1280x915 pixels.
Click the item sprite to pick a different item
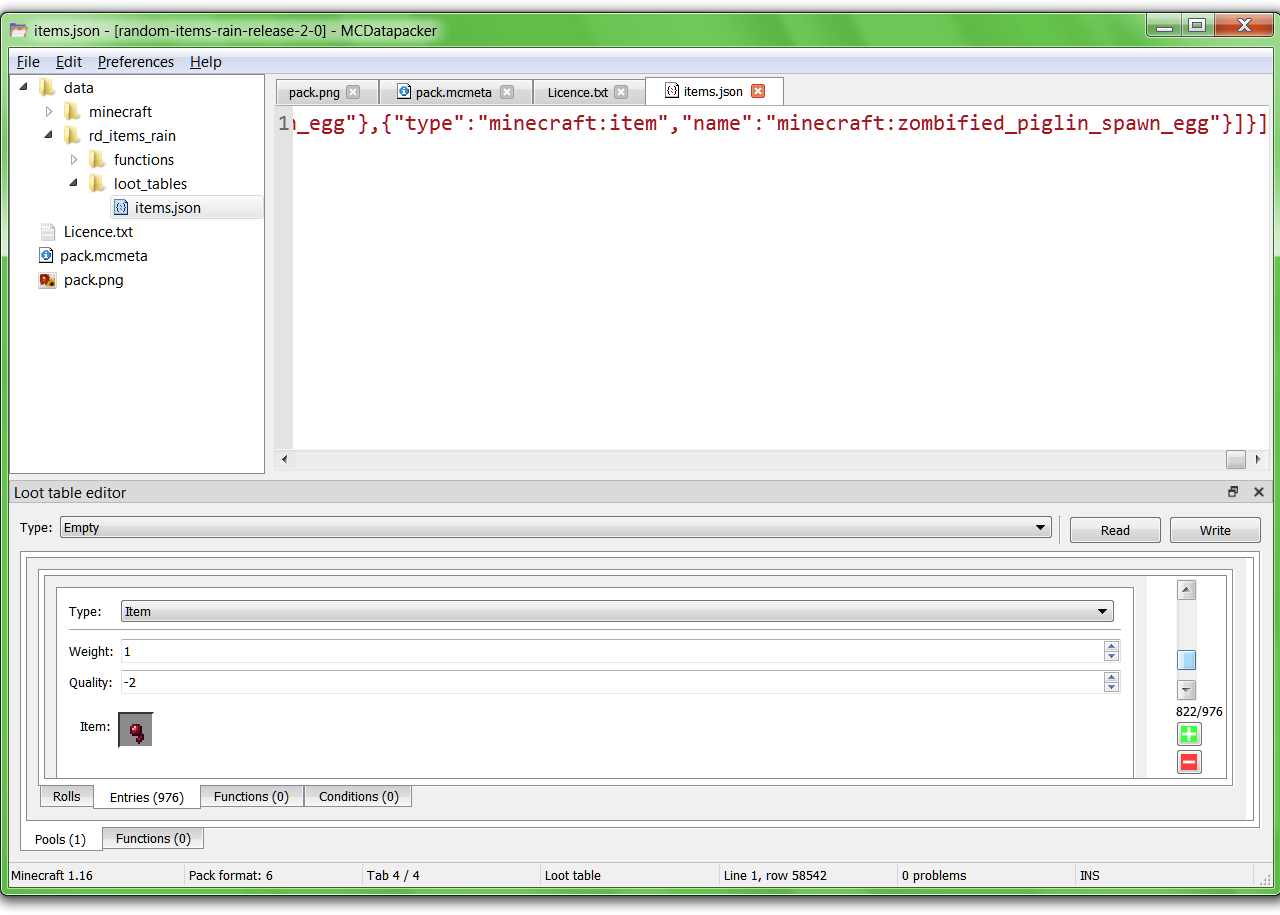coord(135,729)
